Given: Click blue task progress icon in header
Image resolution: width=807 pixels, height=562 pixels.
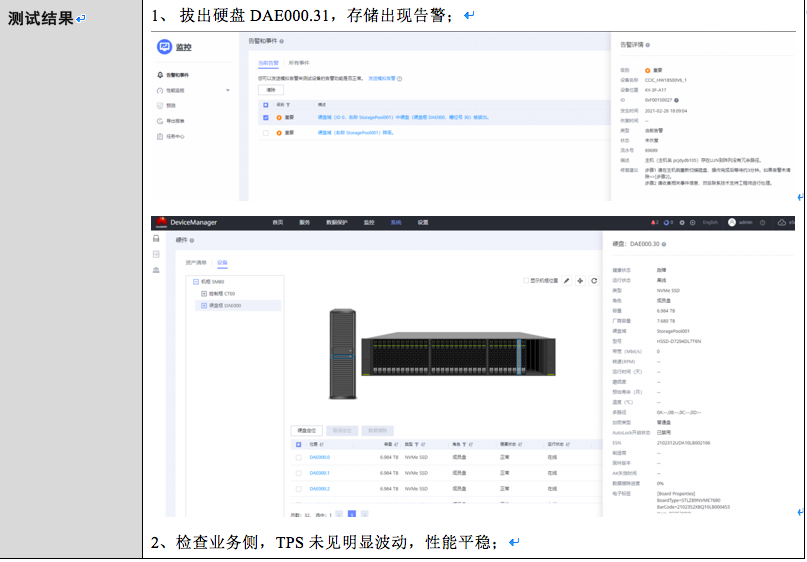Looking at the screenshot, I should click(x=668, y=222).
